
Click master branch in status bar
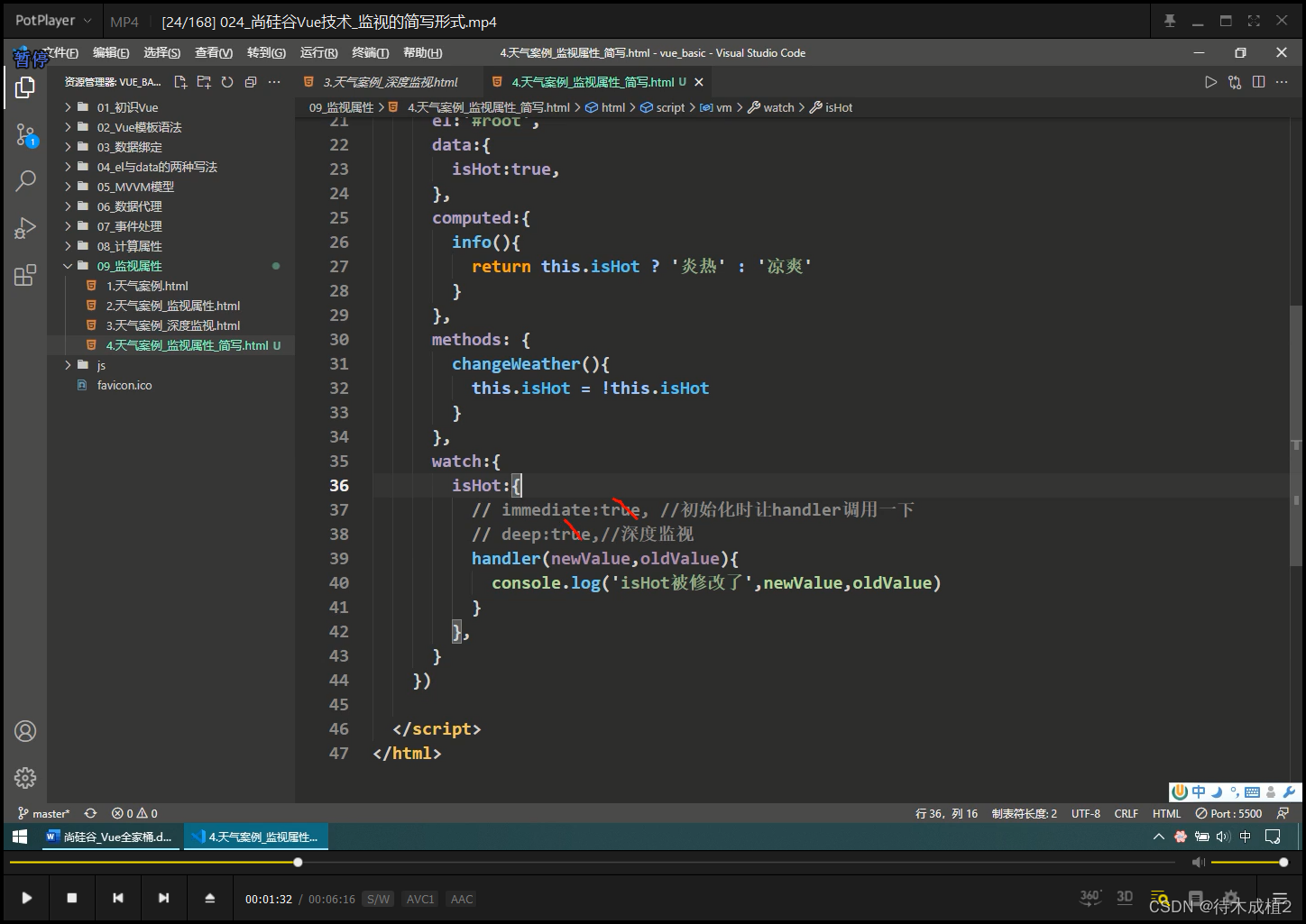pos(43,813)
